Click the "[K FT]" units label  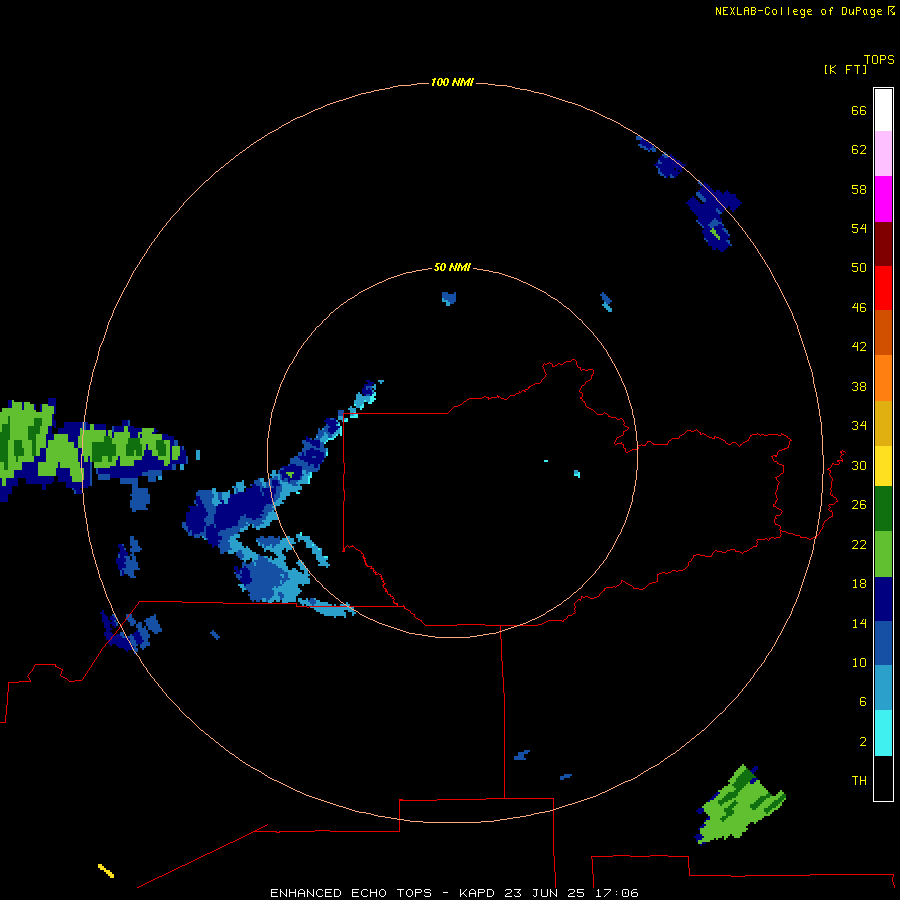point(845,69)
